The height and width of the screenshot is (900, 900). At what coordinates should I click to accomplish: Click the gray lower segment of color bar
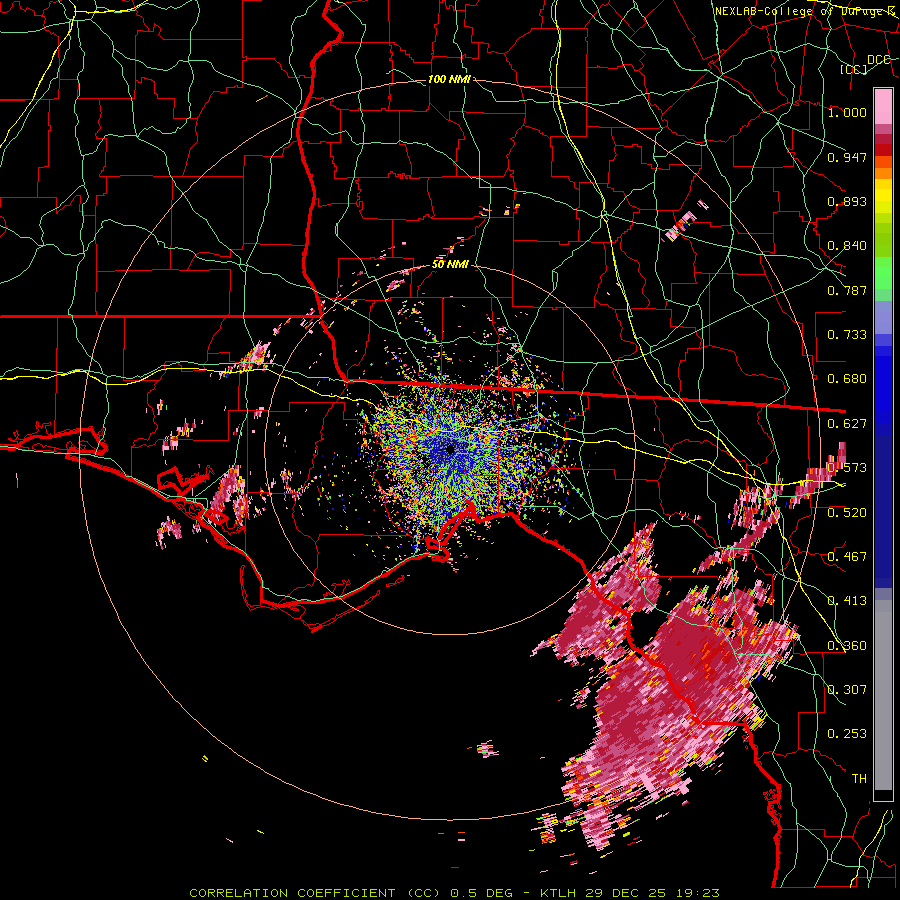coord(883,695)
